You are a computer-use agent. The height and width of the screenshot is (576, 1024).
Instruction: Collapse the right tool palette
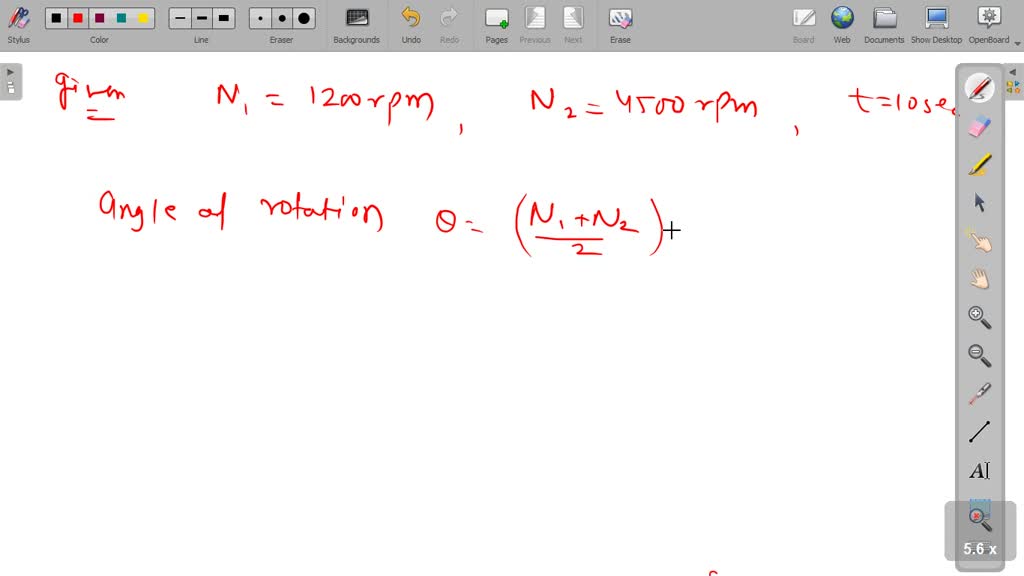click(x=1013, y=71)
